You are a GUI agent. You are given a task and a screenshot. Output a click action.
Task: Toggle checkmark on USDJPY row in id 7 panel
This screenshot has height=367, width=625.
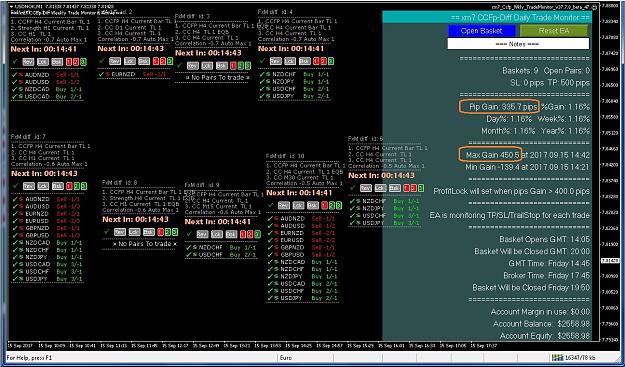click(15, 279)
